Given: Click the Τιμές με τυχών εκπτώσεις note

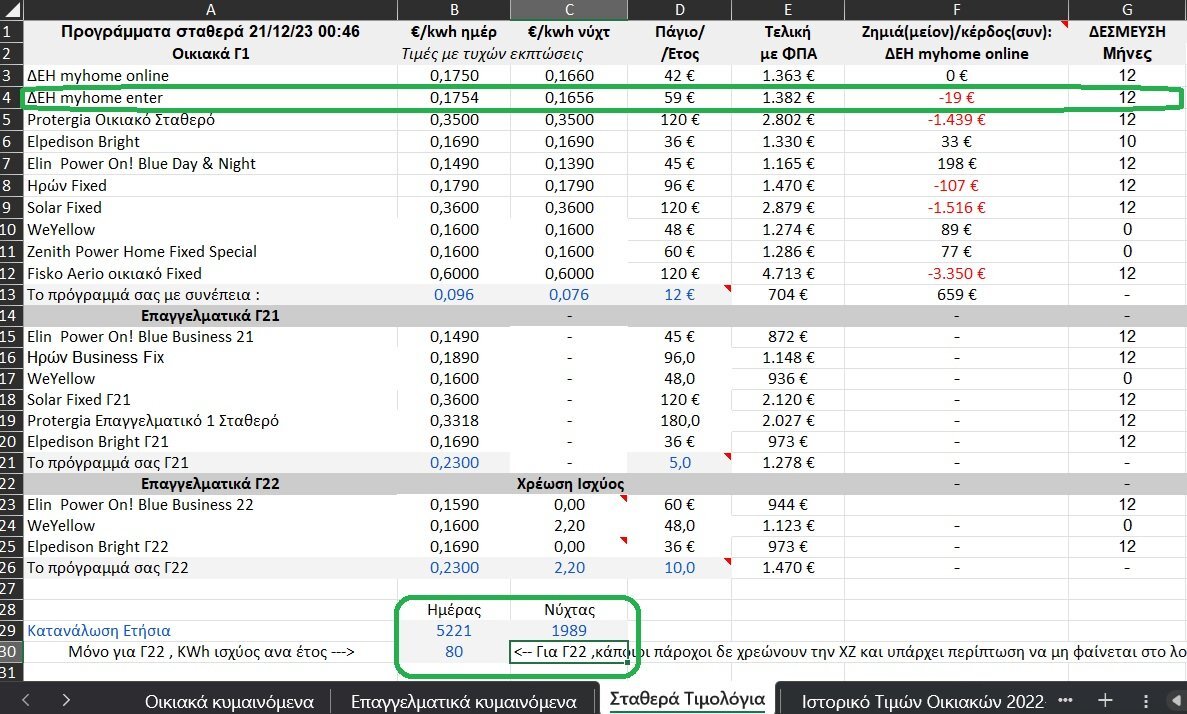Looking at the screenshot, I should click(x=492, y=54).
